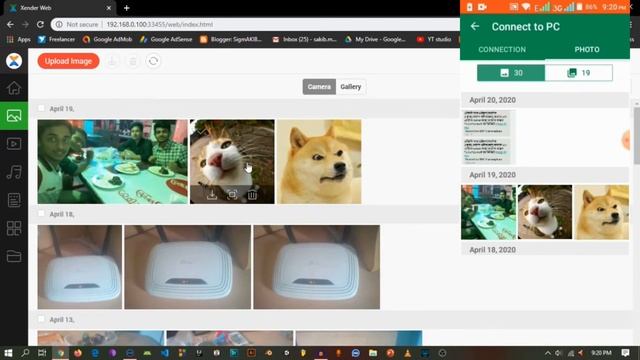Screen dimensions: 640x360
Task: Reload the page with browser refresh button
Action: (x=40, y=24)
